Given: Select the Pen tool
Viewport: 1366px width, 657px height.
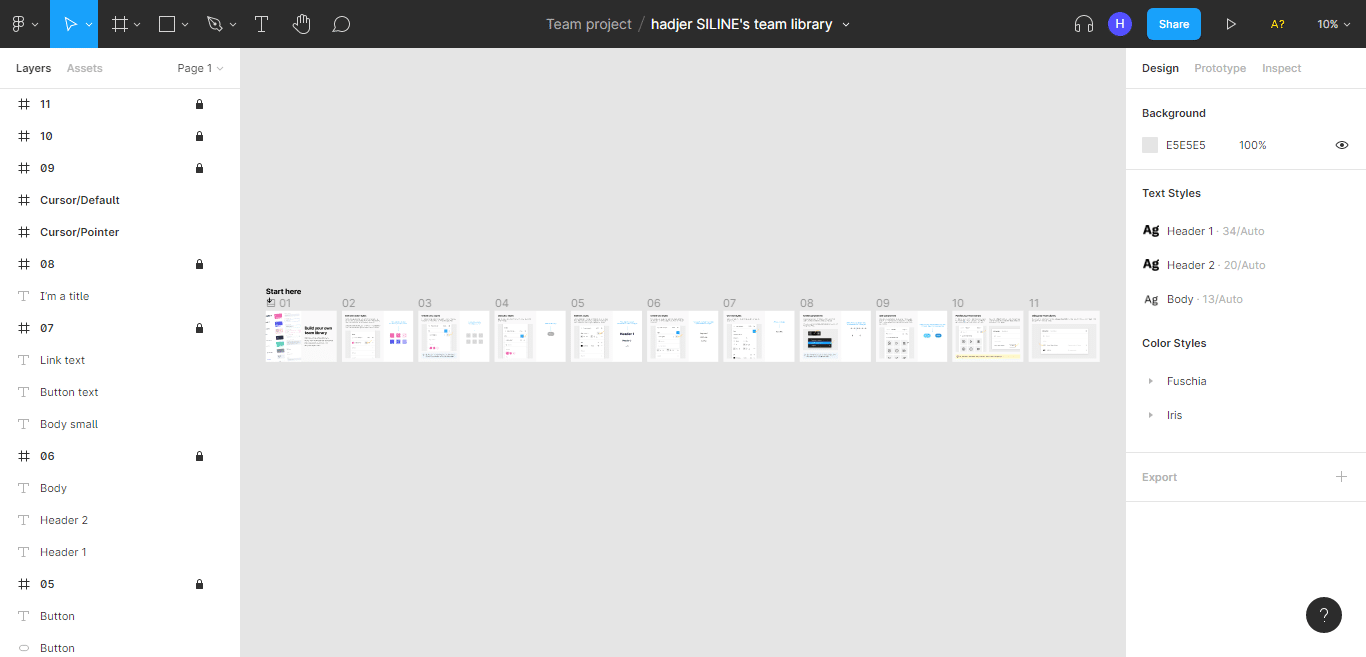Looking at the screenshot, I should point(215,23).
